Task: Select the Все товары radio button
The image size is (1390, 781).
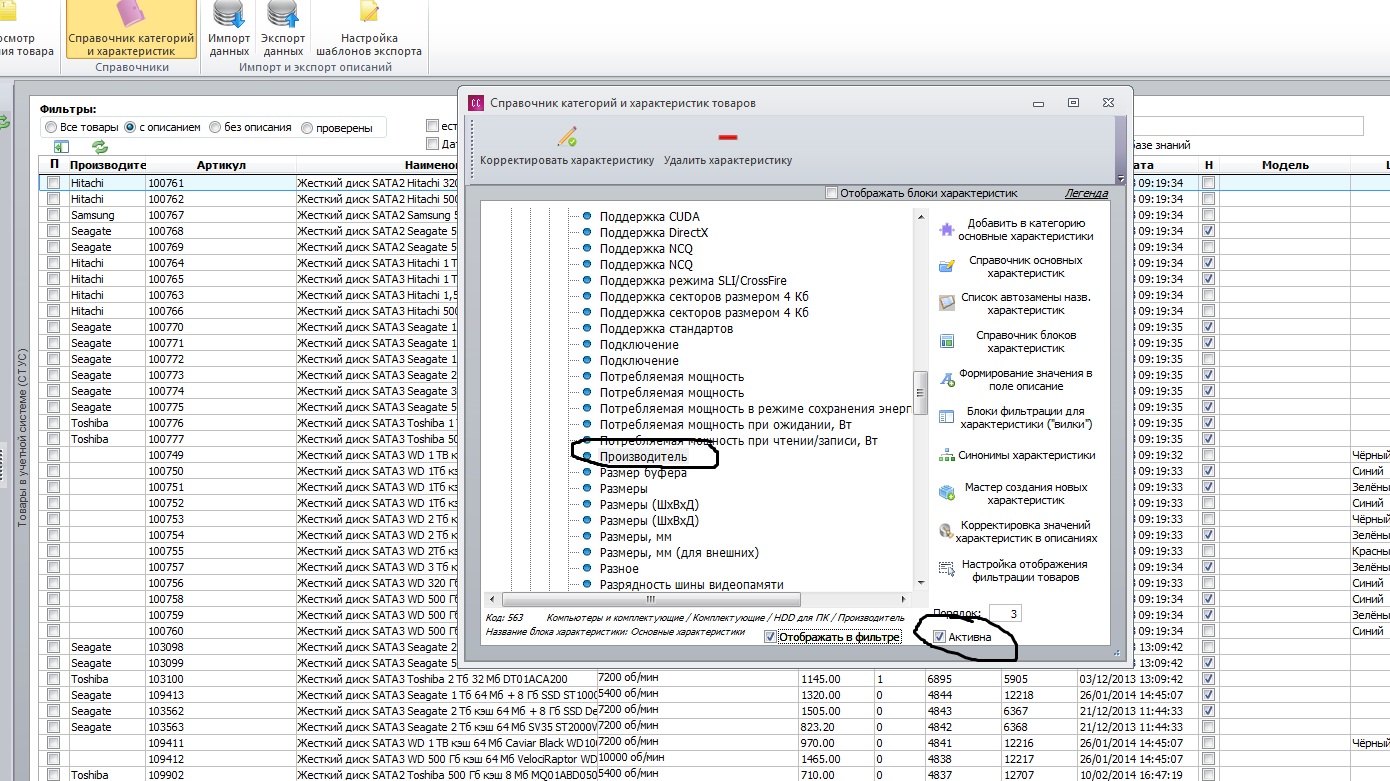Action: click(51, 128)
